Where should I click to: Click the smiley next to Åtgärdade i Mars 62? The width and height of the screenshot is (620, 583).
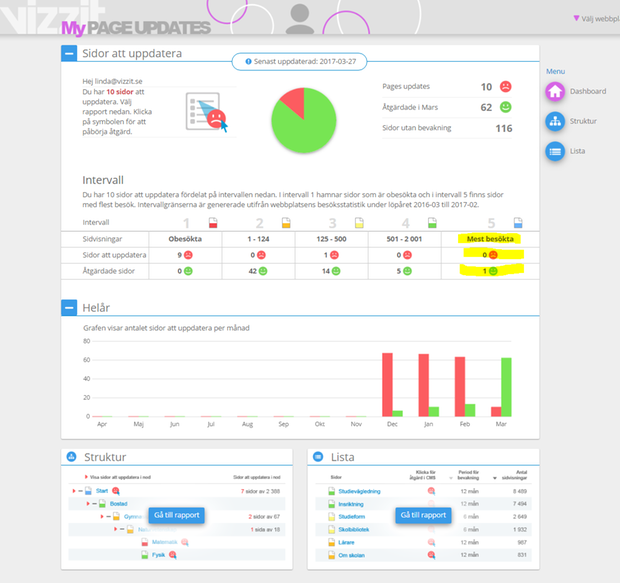[x=505, y=107]
